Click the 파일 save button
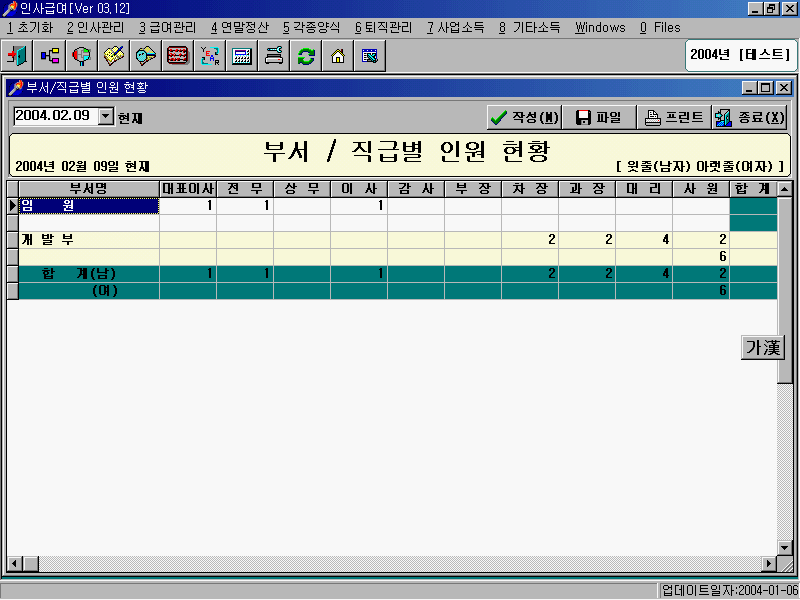 coord(598,117)
